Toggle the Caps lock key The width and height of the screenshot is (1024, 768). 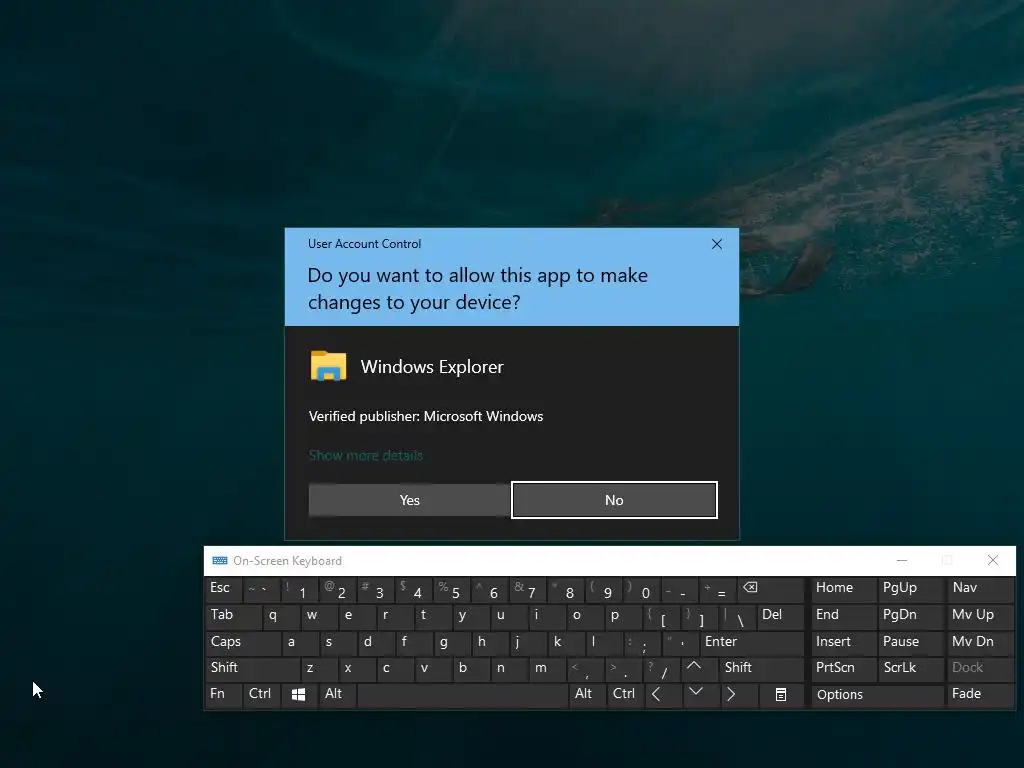pyautogui.click(x=242, y=643)
